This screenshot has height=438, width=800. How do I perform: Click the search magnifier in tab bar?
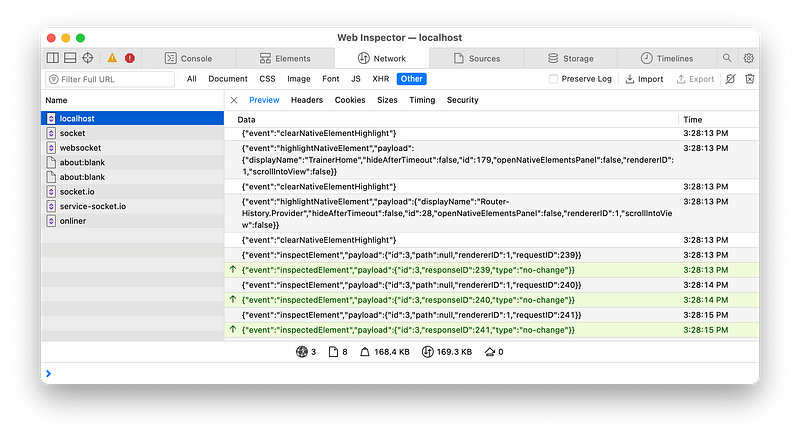pos(727,59)
